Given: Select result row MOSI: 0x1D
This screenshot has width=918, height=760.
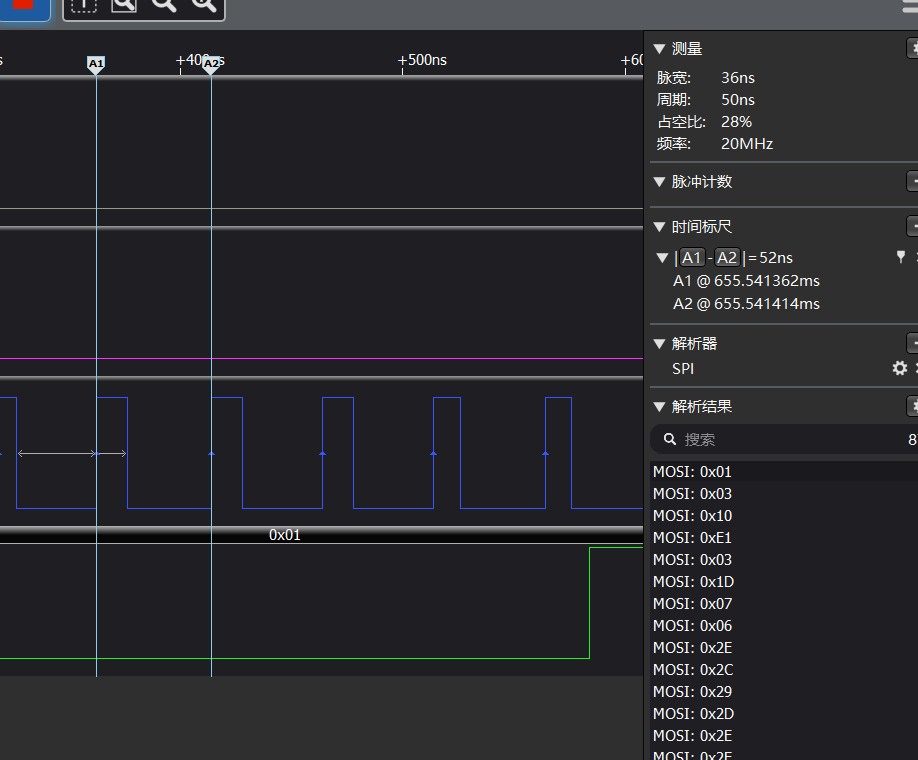Looking at the screenshot, I should tap(784, 581).
